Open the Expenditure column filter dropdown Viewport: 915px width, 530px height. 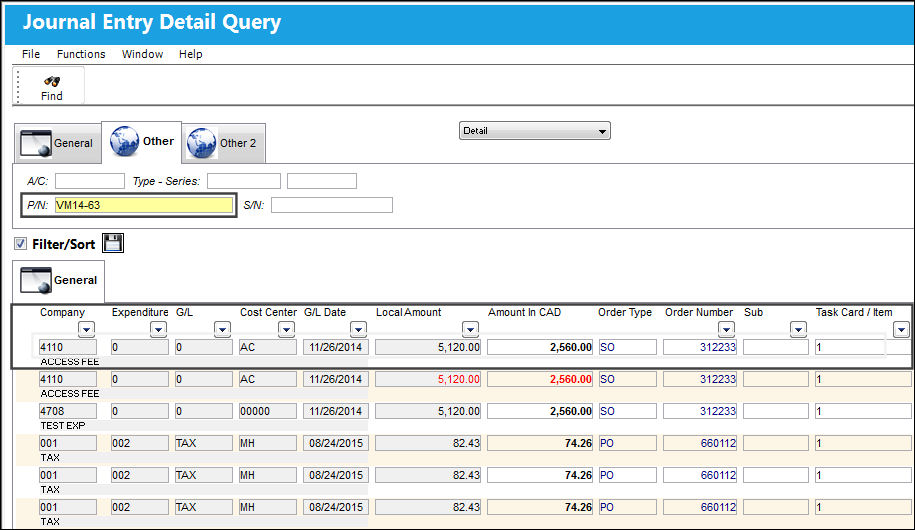coord(158,330)
